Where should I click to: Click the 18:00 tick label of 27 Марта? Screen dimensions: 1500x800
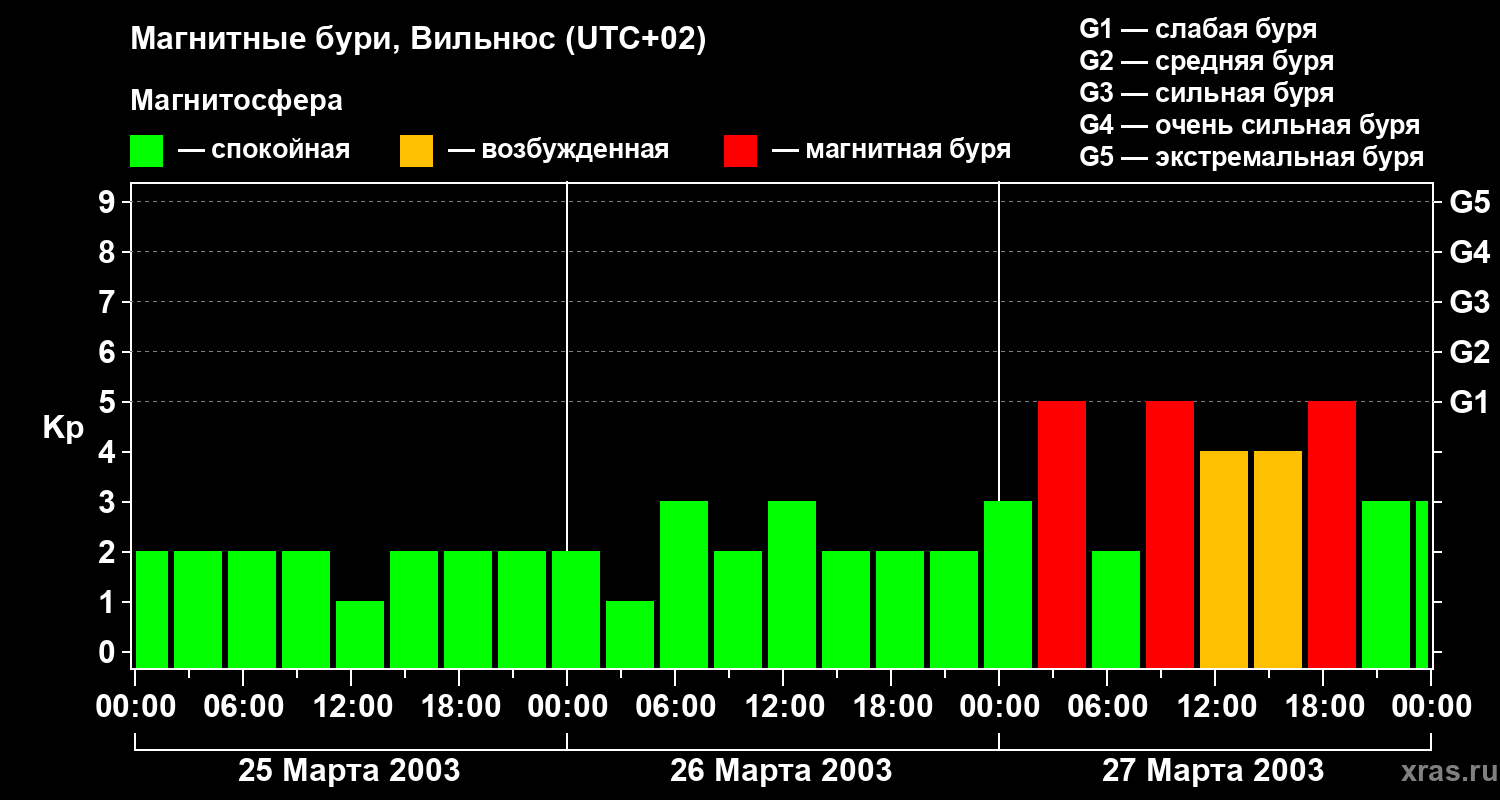click(1323, 707)
